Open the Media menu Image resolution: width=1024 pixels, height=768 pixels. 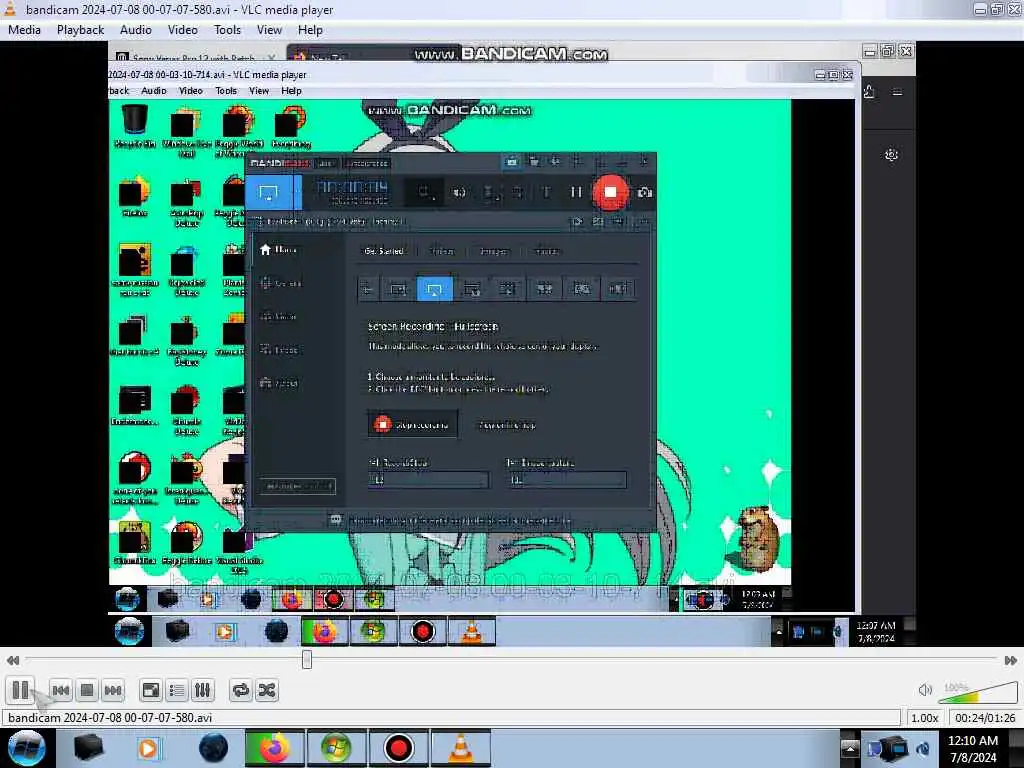tap(24, 30)
